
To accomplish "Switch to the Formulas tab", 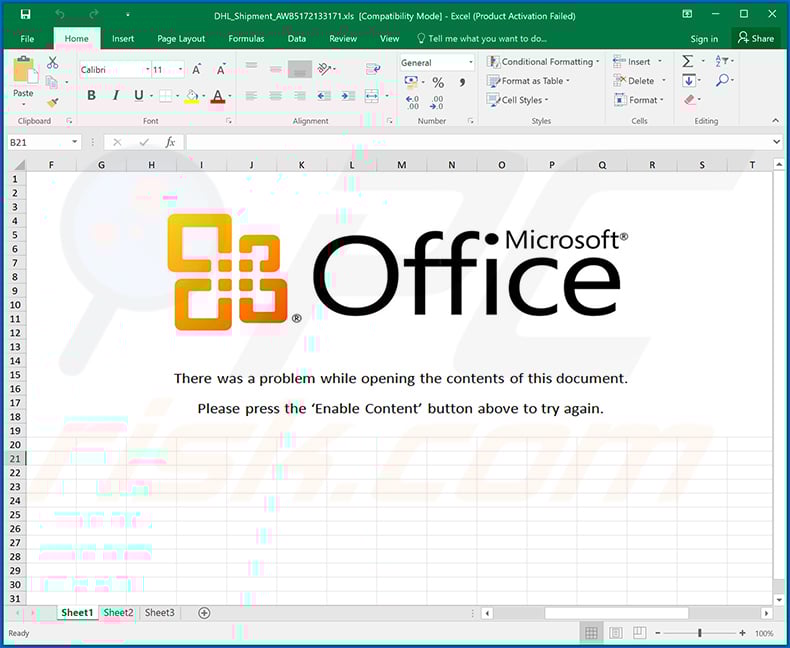I will point(246,39).
